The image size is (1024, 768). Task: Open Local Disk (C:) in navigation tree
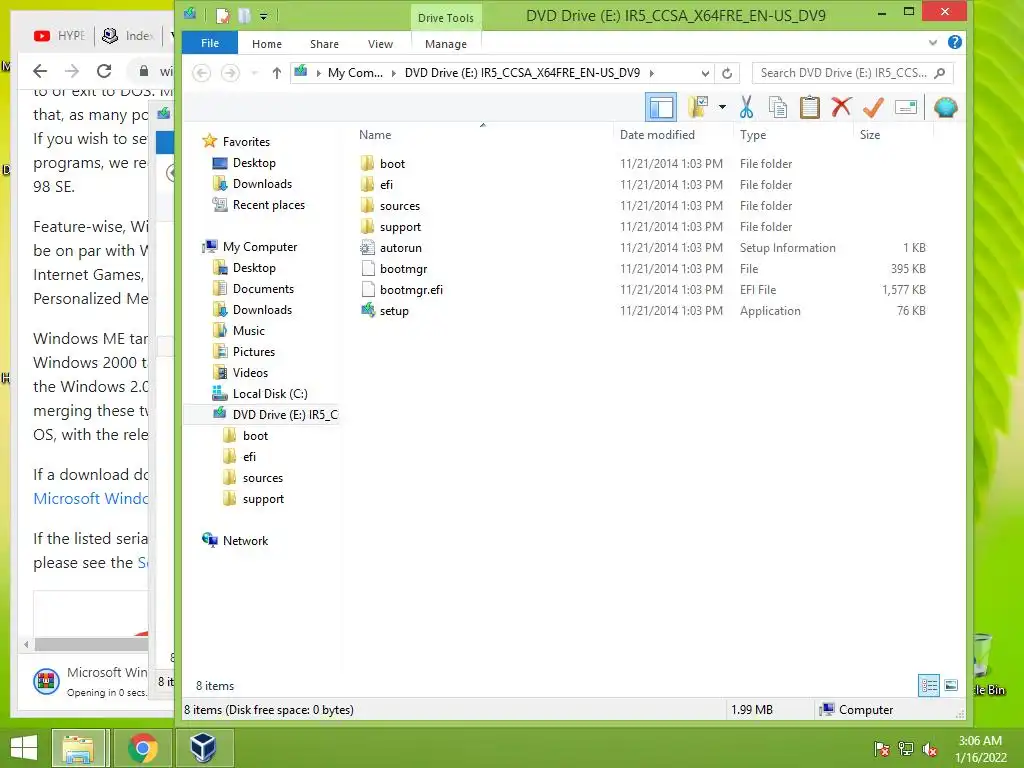pyautogui.click(x=270, y=394)
